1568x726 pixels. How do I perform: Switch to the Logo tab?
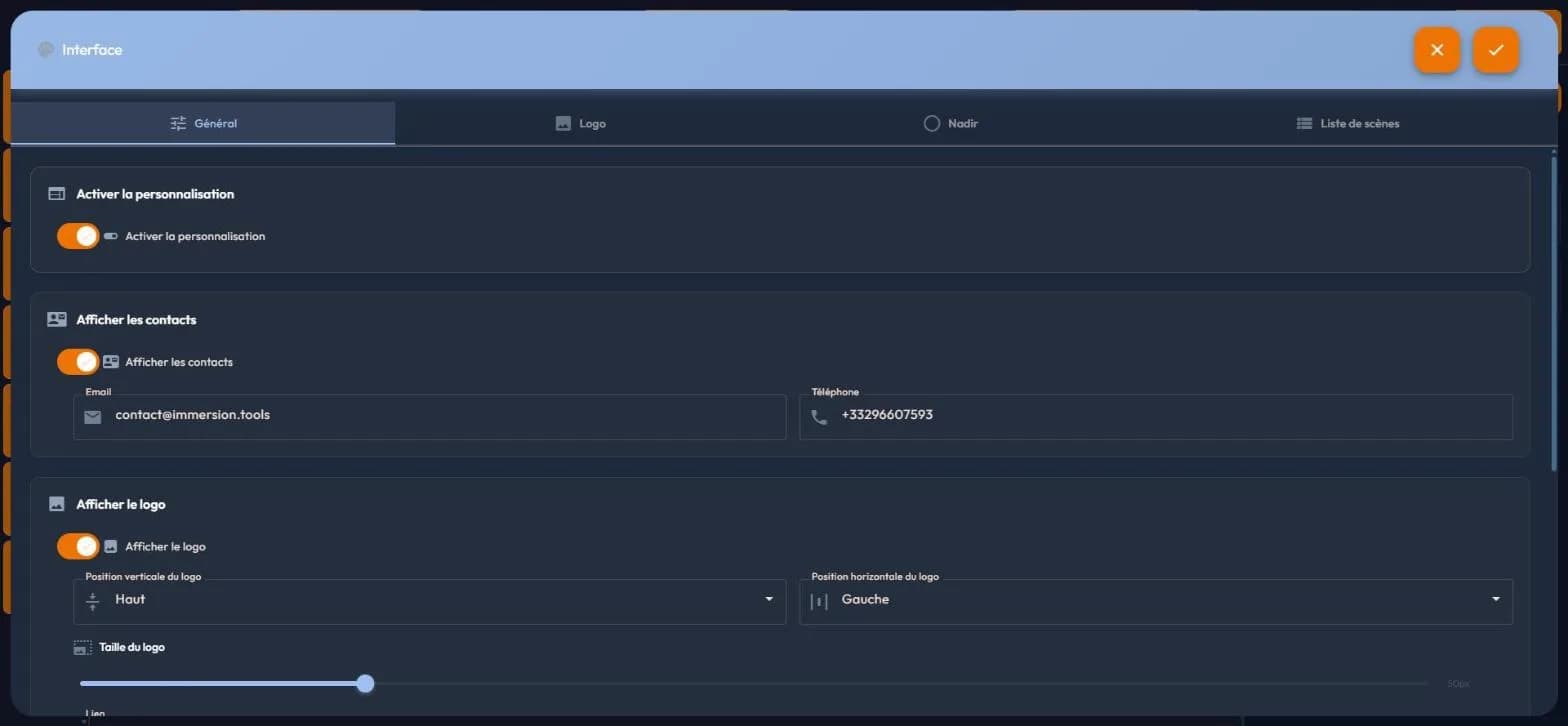pos(581,123)
